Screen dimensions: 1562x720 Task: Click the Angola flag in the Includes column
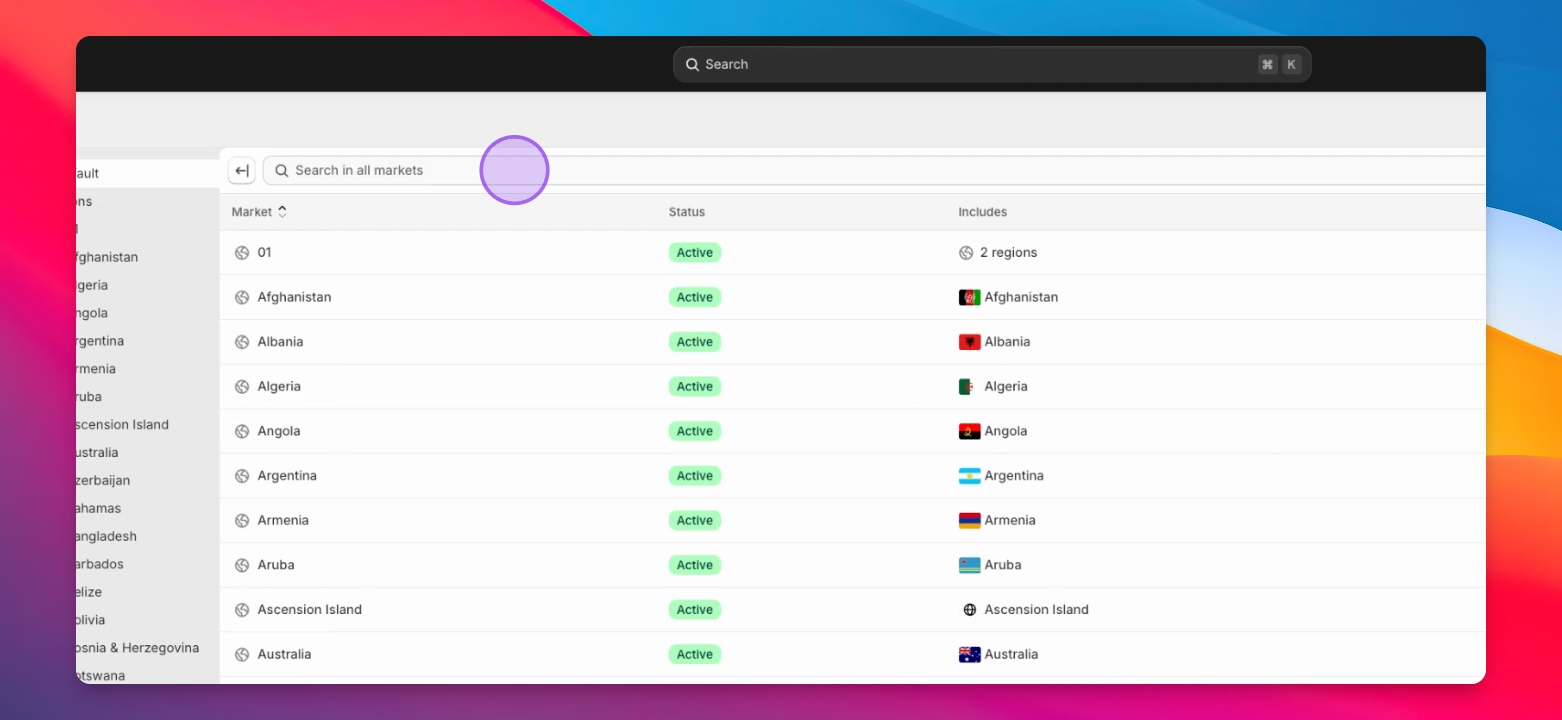(969, 431)
